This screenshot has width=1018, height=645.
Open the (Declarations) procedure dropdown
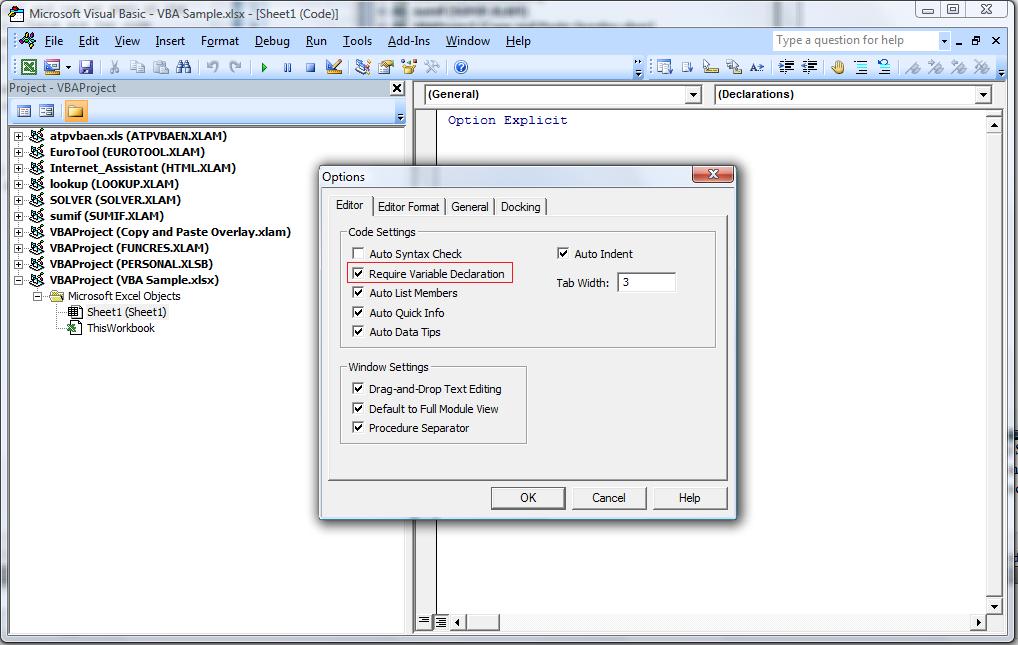(x=984, y=95)
